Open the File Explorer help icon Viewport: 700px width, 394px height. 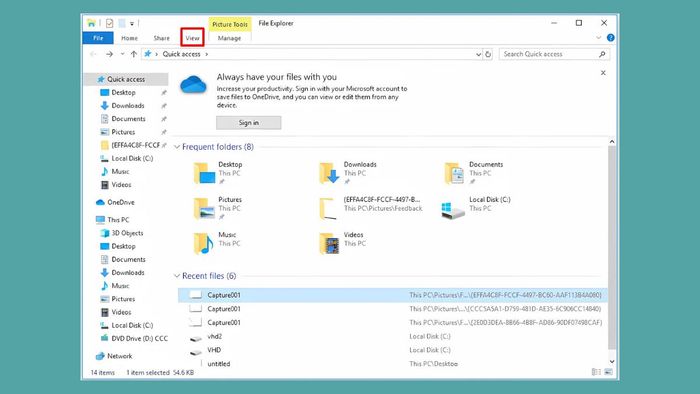pyautogui.click(x=610, y=38)
